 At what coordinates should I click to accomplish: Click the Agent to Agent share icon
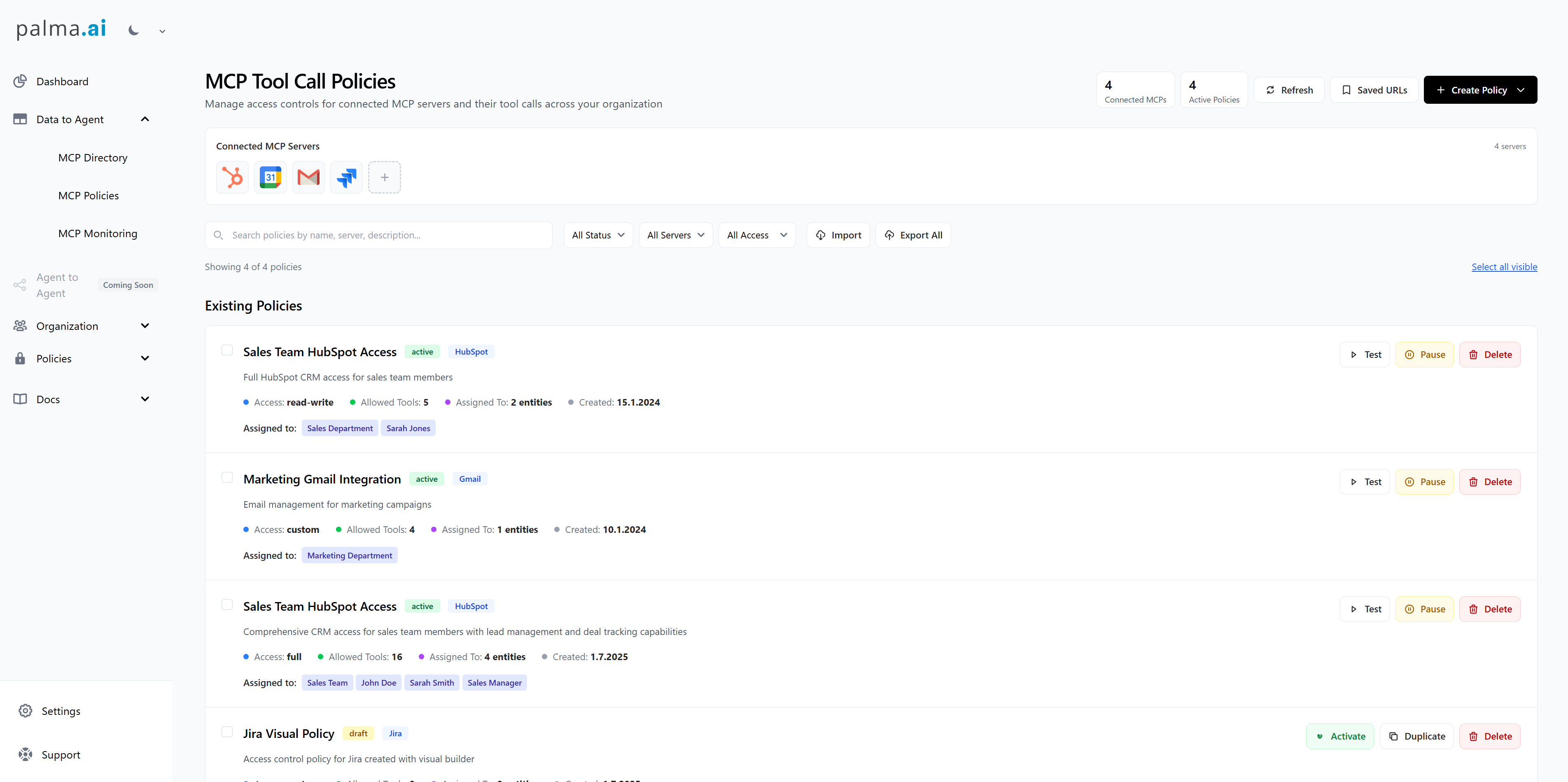point(20,285)
